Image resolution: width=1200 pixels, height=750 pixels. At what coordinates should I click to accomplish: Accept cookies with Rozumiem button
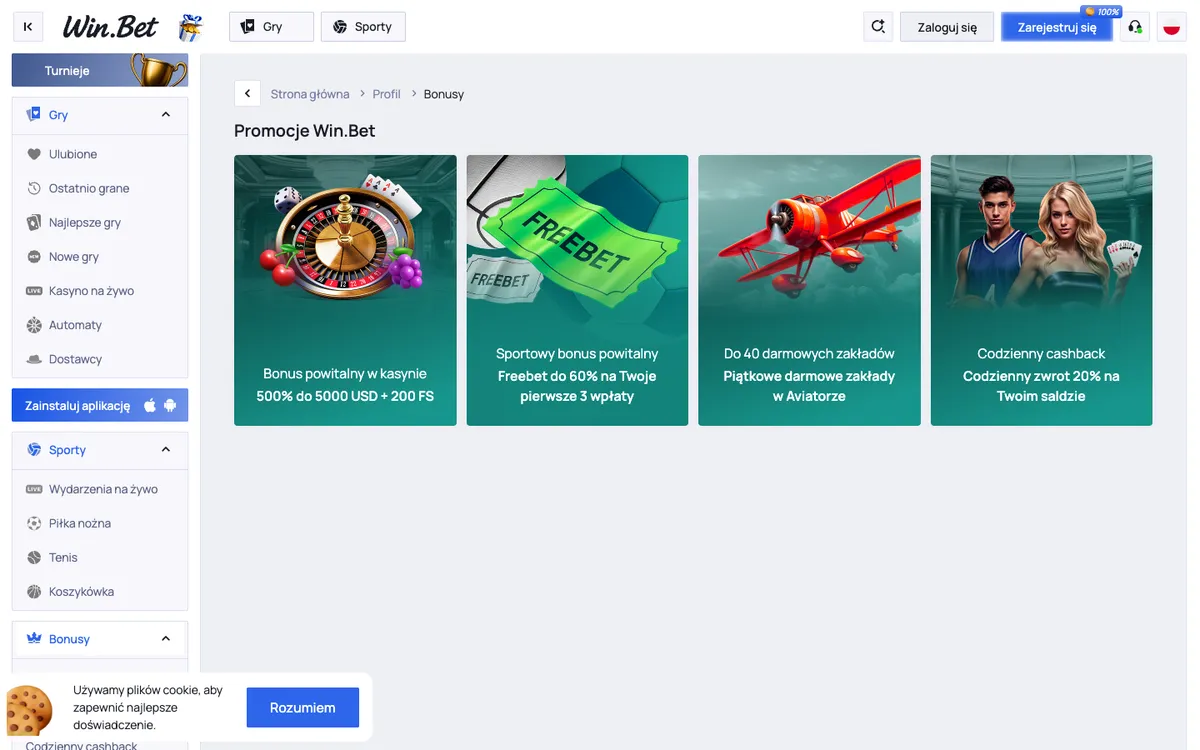tap(302, 707)
